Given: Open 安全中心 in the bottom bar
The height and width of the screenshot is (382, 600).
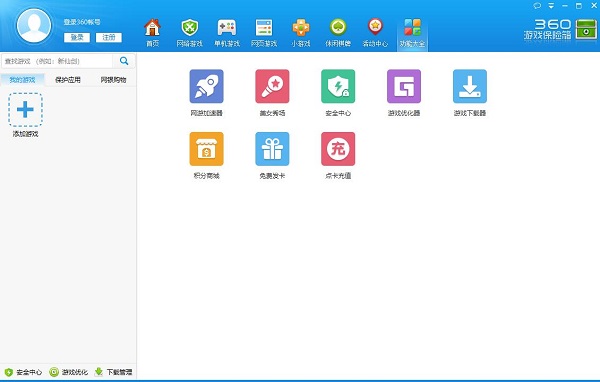Looking at the screenshot, I should pyautogui.click(x=23, y=372).
